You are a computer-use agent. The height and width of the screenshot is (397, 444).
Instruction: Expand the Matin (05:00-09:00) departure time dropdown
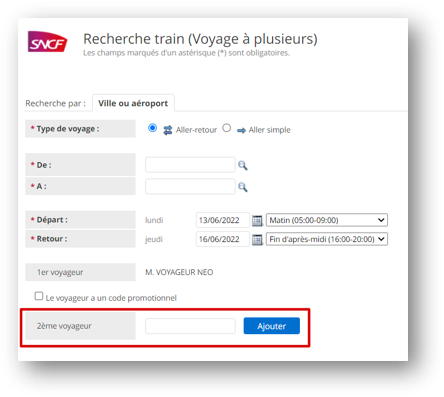(x=327, y=220)
